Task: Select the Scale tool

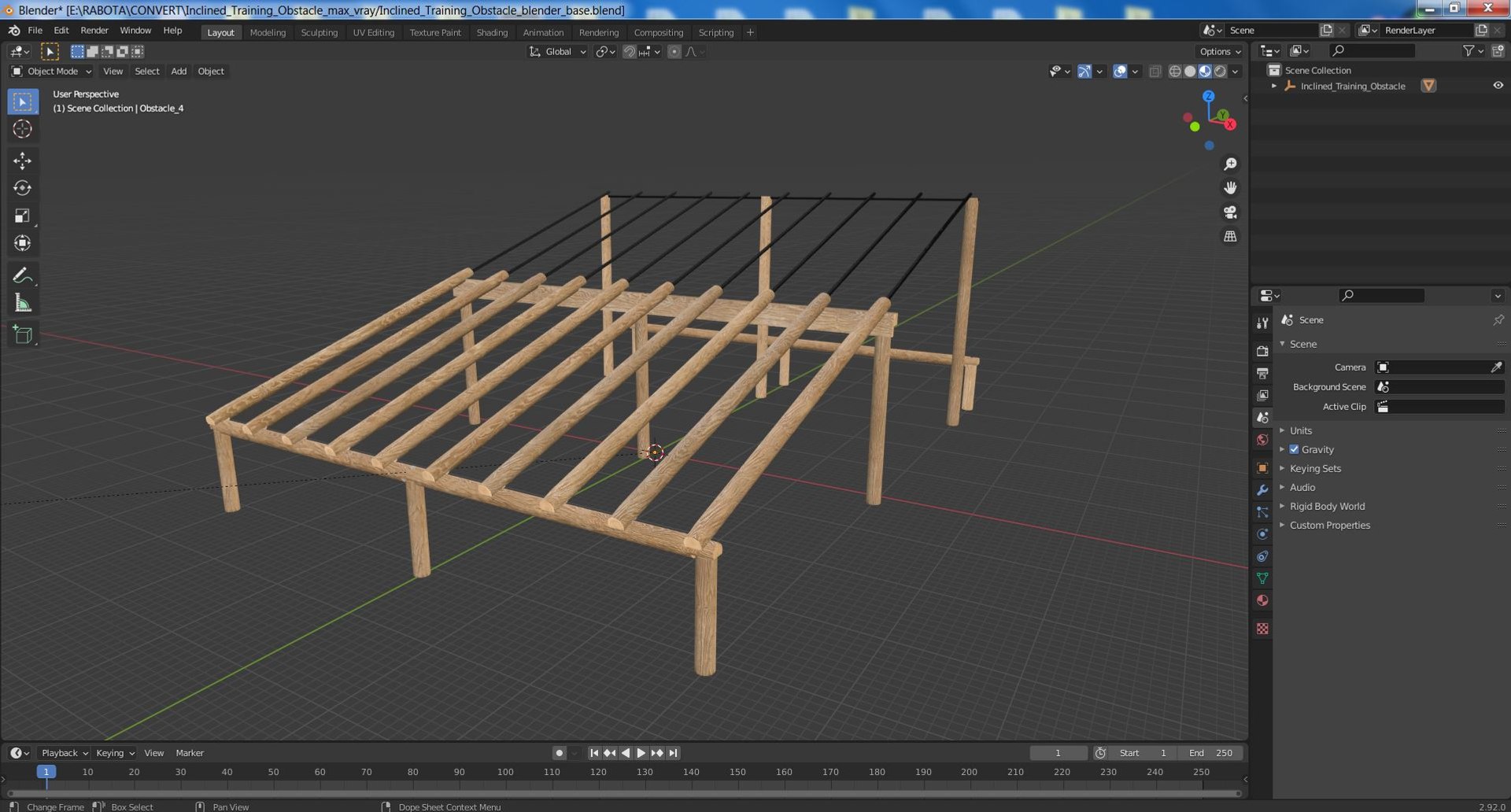Action: [x=22, y=216]
